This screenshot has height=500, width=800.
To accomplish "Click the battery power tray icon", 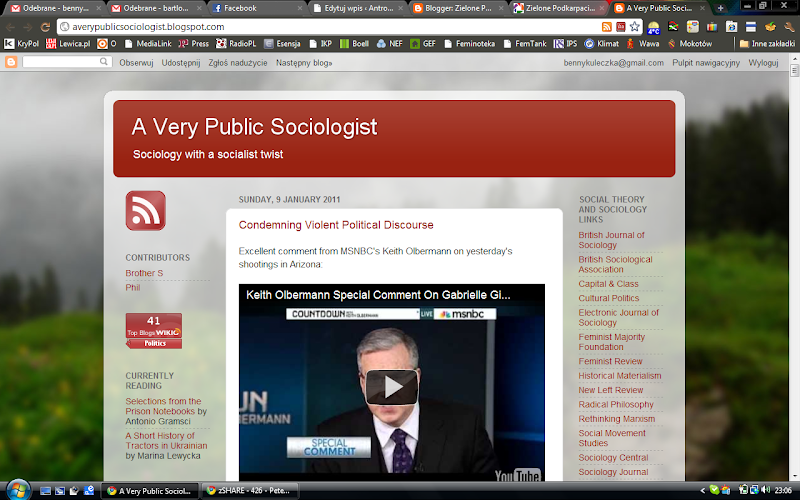I will [x=743, y=490].
